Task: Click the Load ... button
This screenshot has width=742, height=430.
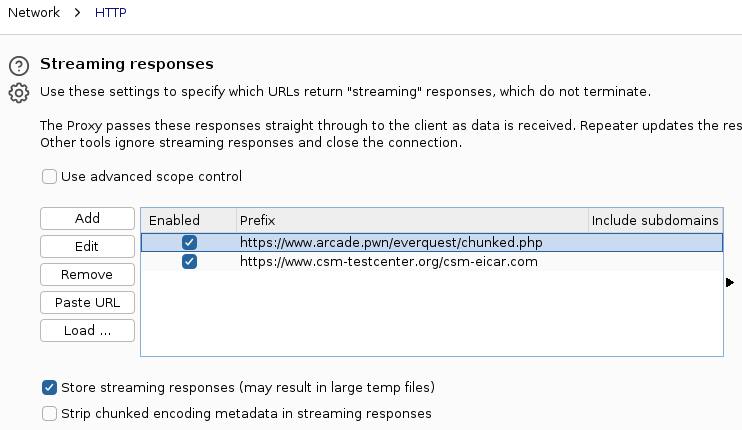Action: 88,330
